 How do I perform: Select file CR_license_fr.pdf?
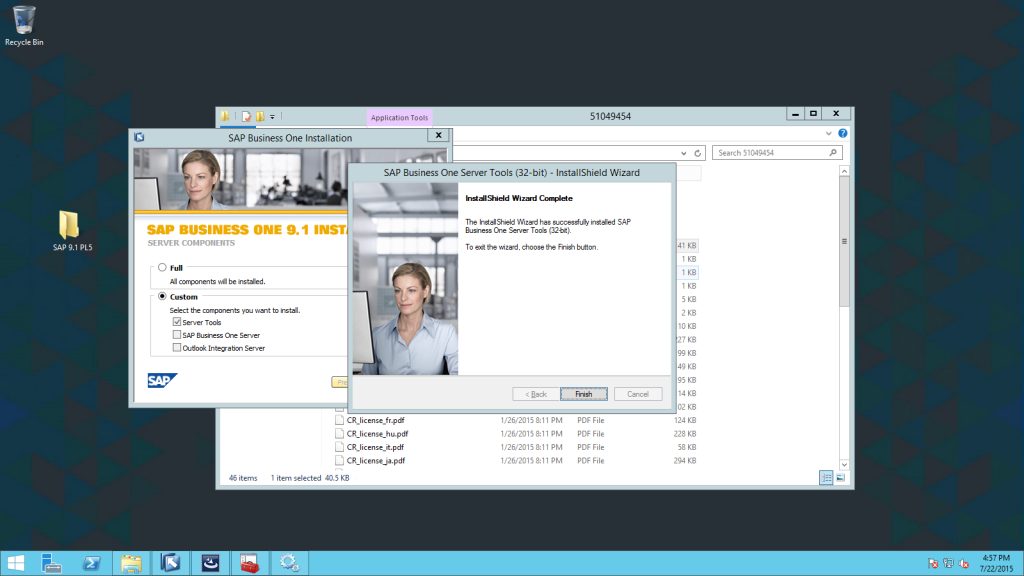376,421
